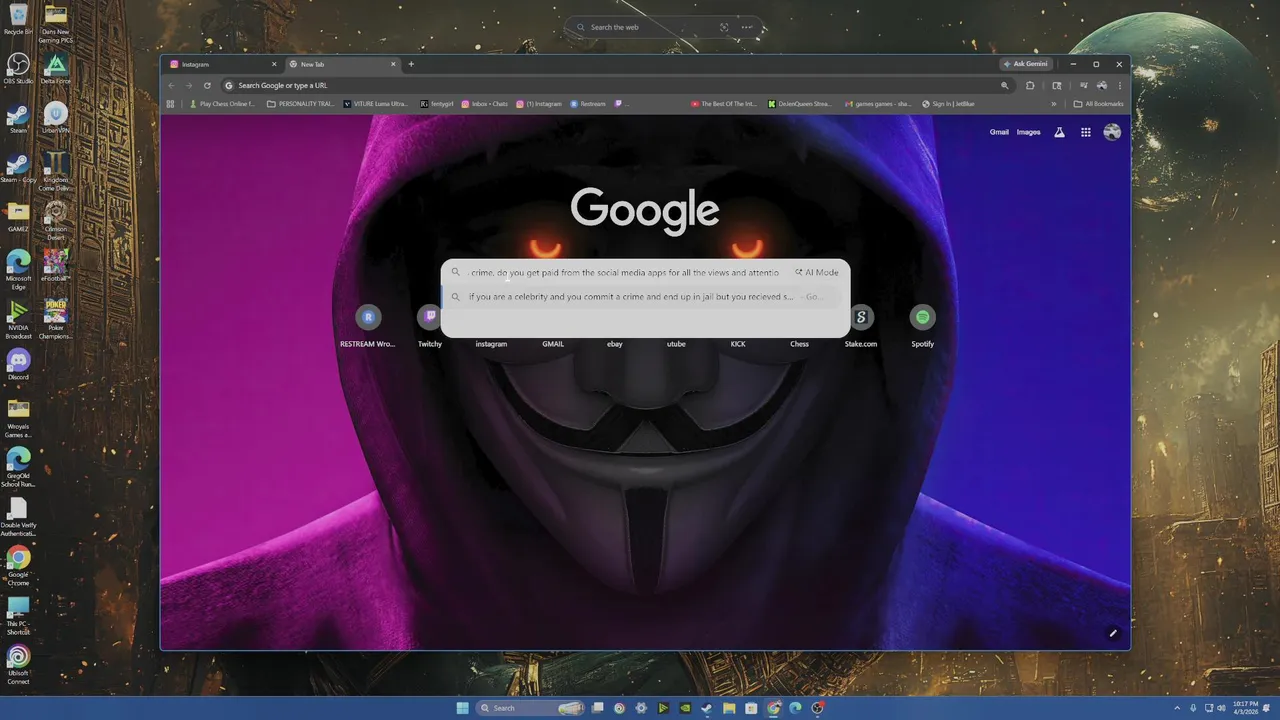The width and height of the screenshot is (1280, 720).
Task: Open Google Chrome desktop shortcut
Action: pos(18,564)
